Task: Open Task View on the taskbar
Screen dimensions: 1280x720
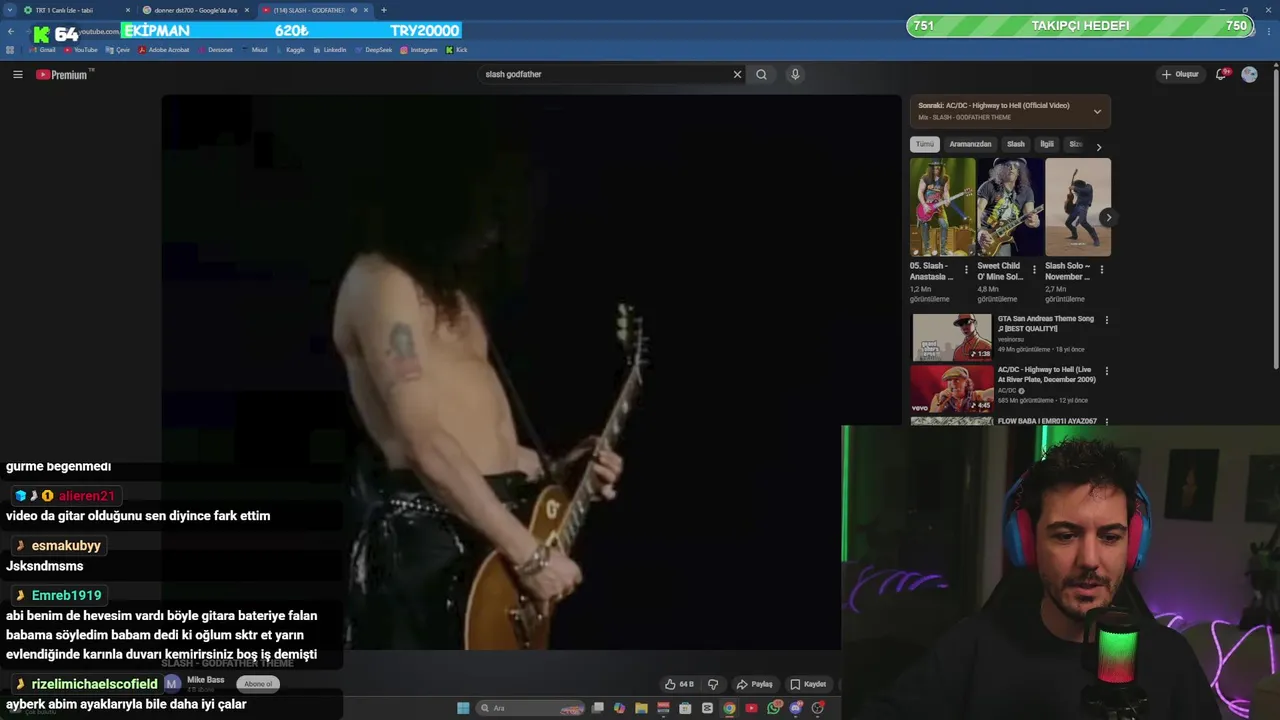Action: (x=597, y=708)
